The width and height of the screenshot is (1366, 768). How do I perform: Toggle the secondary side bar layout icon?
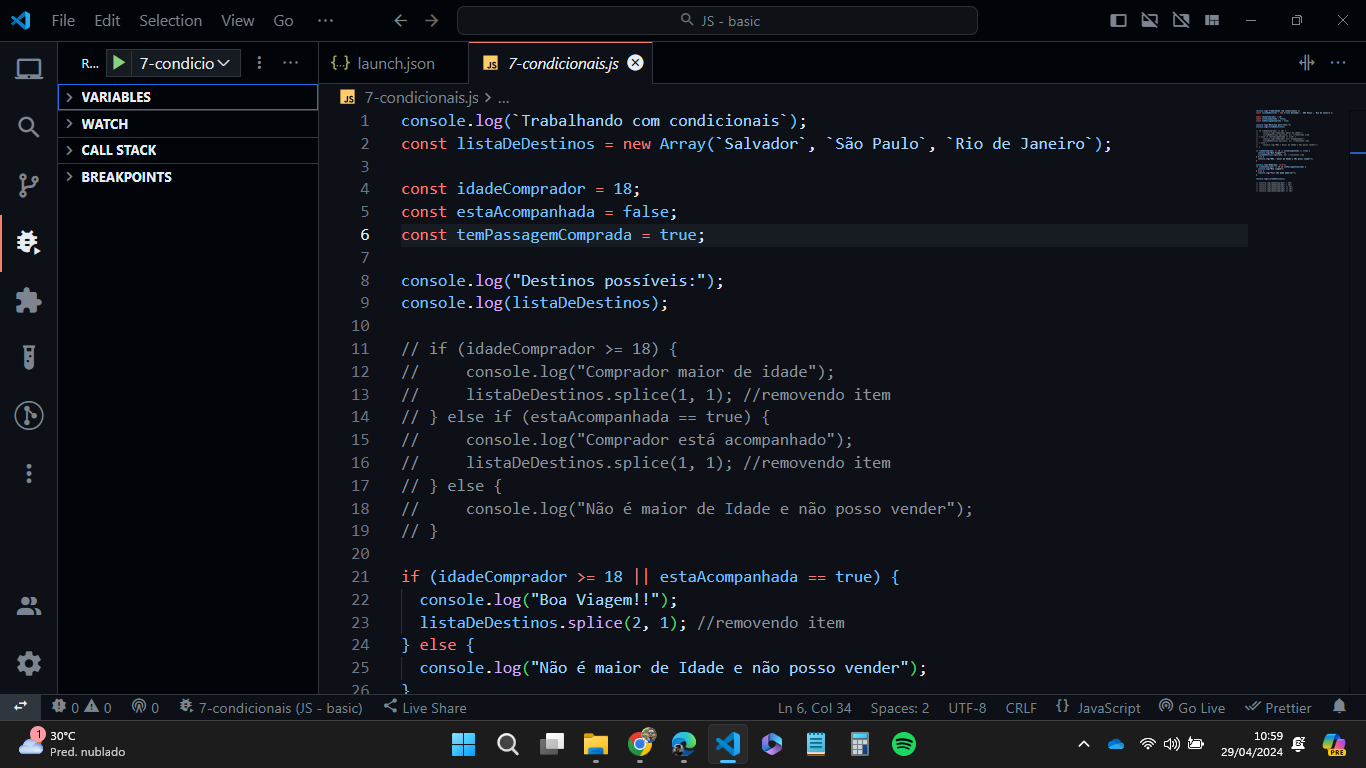pos(1181,20)
